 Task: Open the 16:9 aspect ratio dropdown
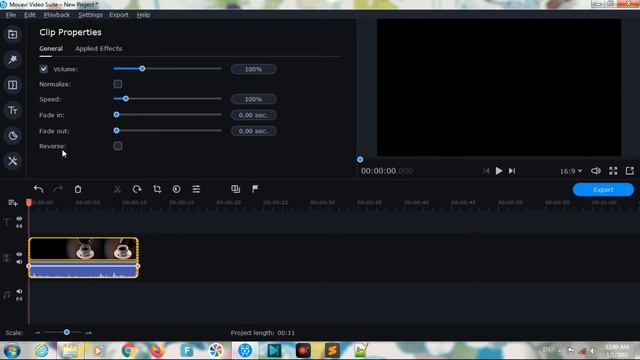click(x=571, y=171)
